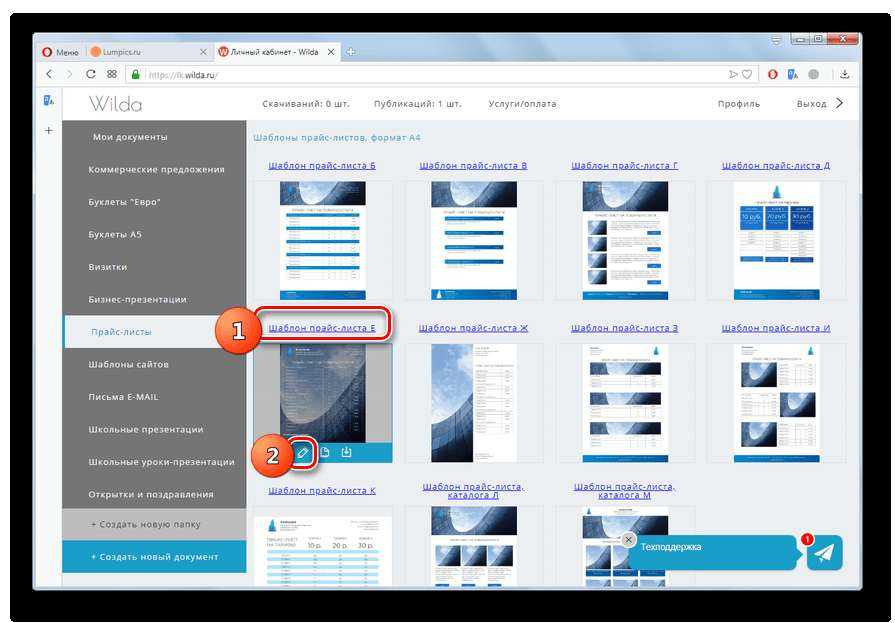
Task: Click the pencil edit icon under template Е
Action: click(x=303, y=452)
